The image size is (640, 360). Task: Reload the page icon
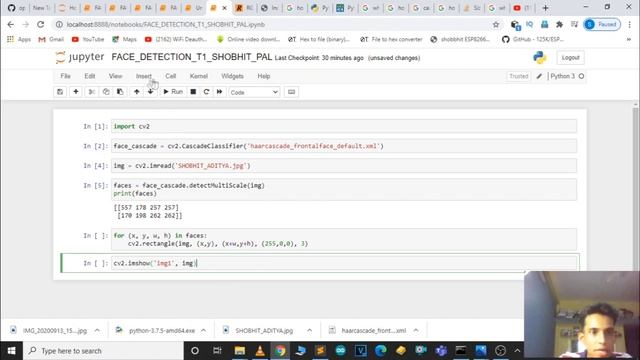[40, 24]
